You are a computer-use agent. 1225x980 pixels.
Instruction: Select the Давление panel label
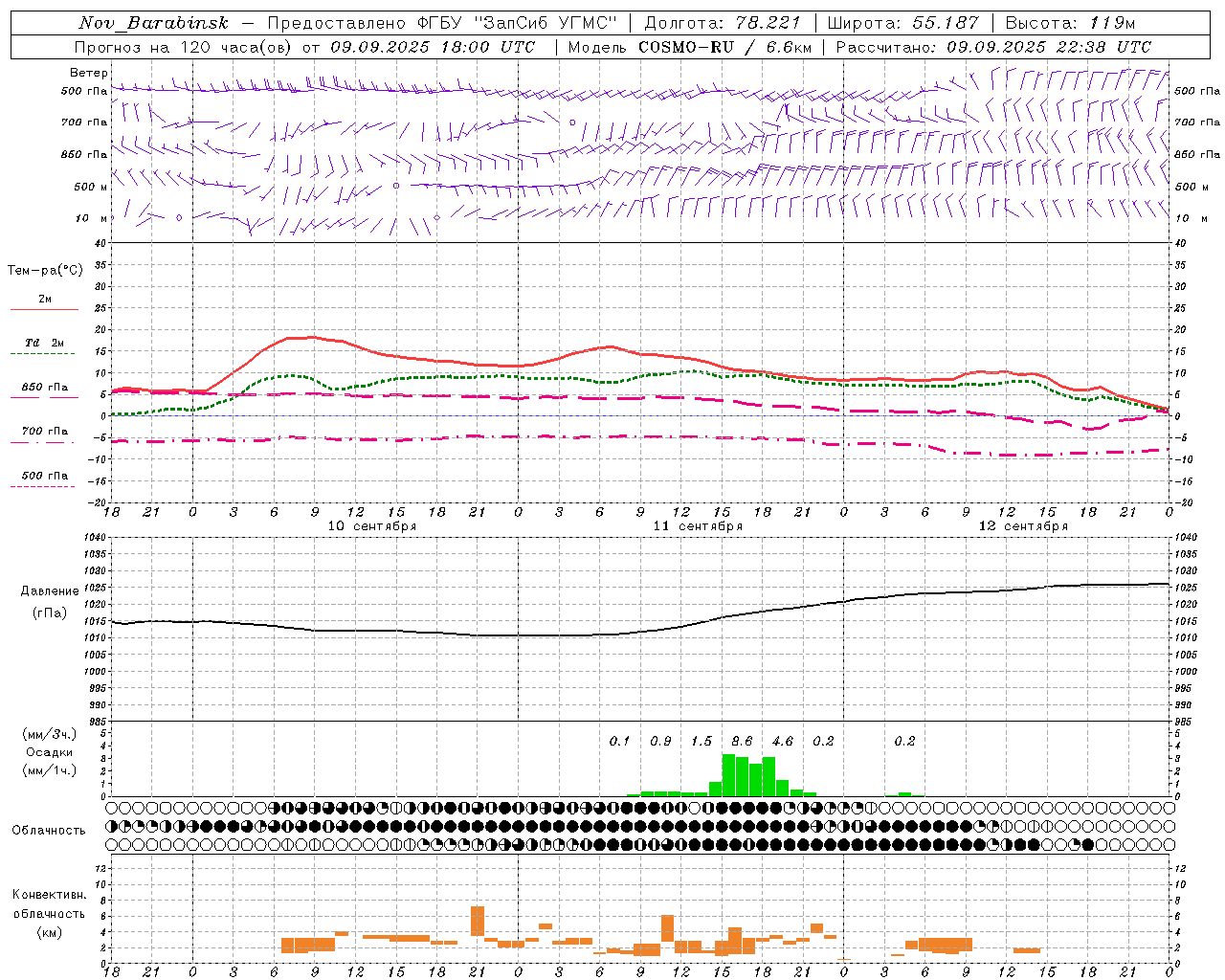click(x=50, y=591)
